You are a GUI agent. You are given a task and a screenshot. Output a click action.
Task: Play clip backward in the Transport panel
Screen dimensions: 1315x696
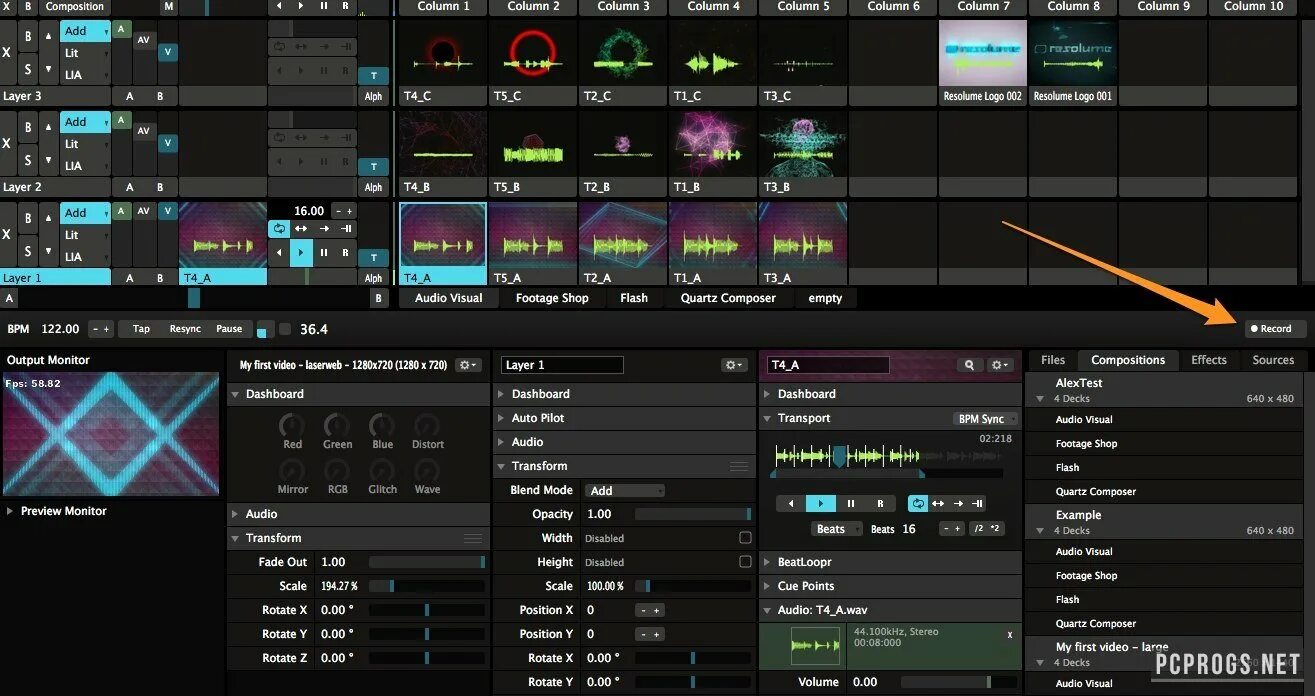pos(791,503)
